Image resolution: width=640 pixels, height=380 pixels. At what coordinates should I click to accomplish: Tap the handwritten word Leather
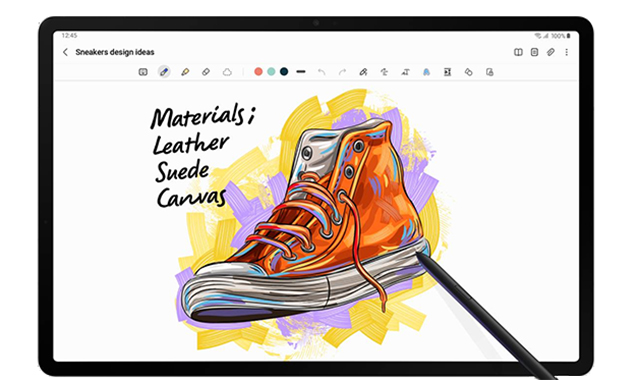pos(191,144)
